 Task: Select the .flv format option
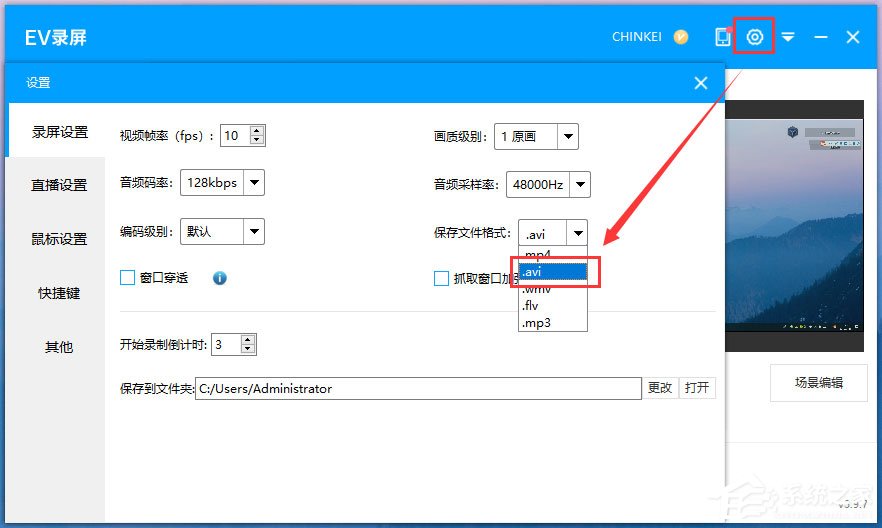pos(552,306)
